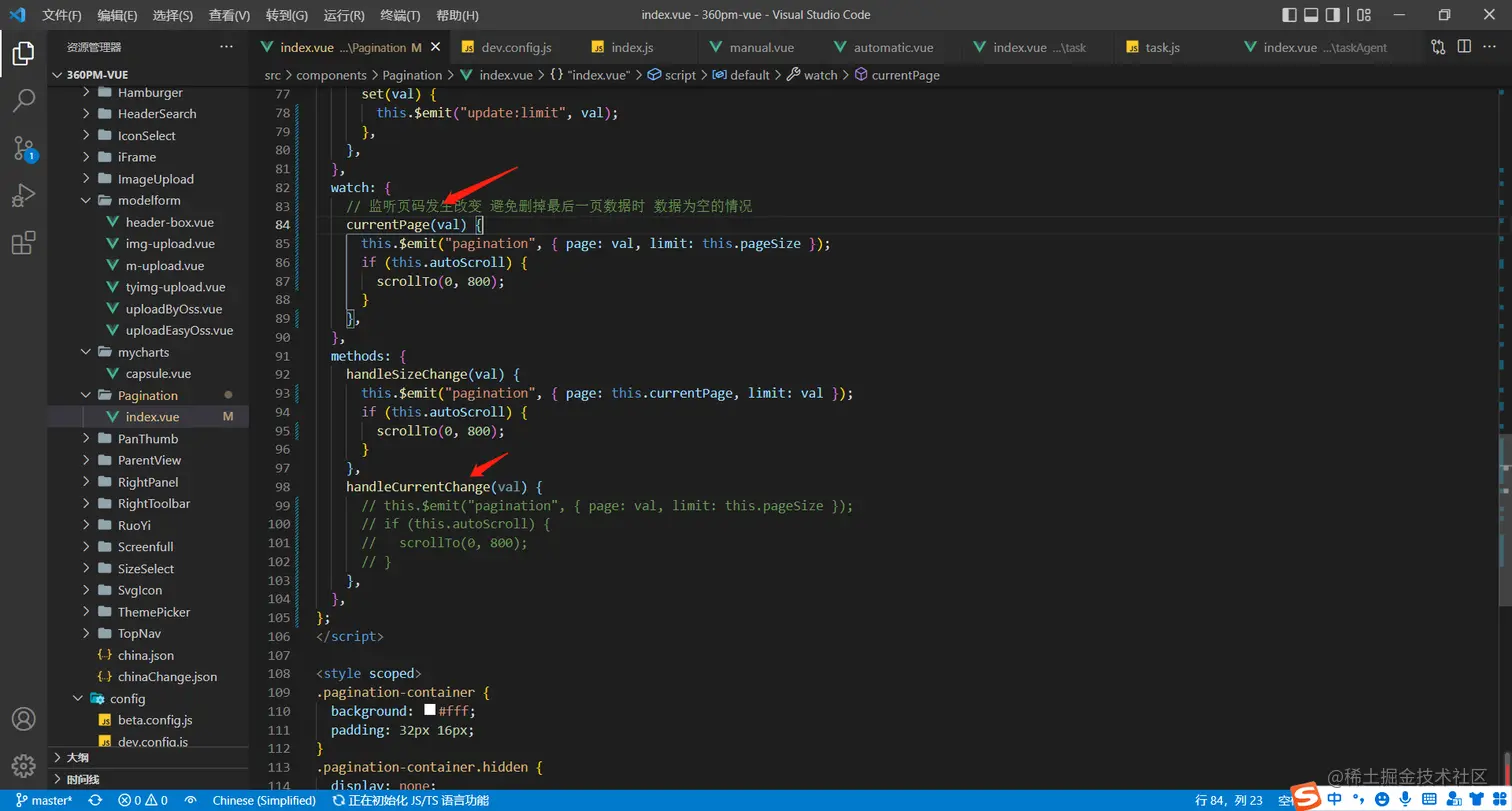Expand the modelform folder in explorer
Viewport: 1512px width, 811px height.
point(149,200)
